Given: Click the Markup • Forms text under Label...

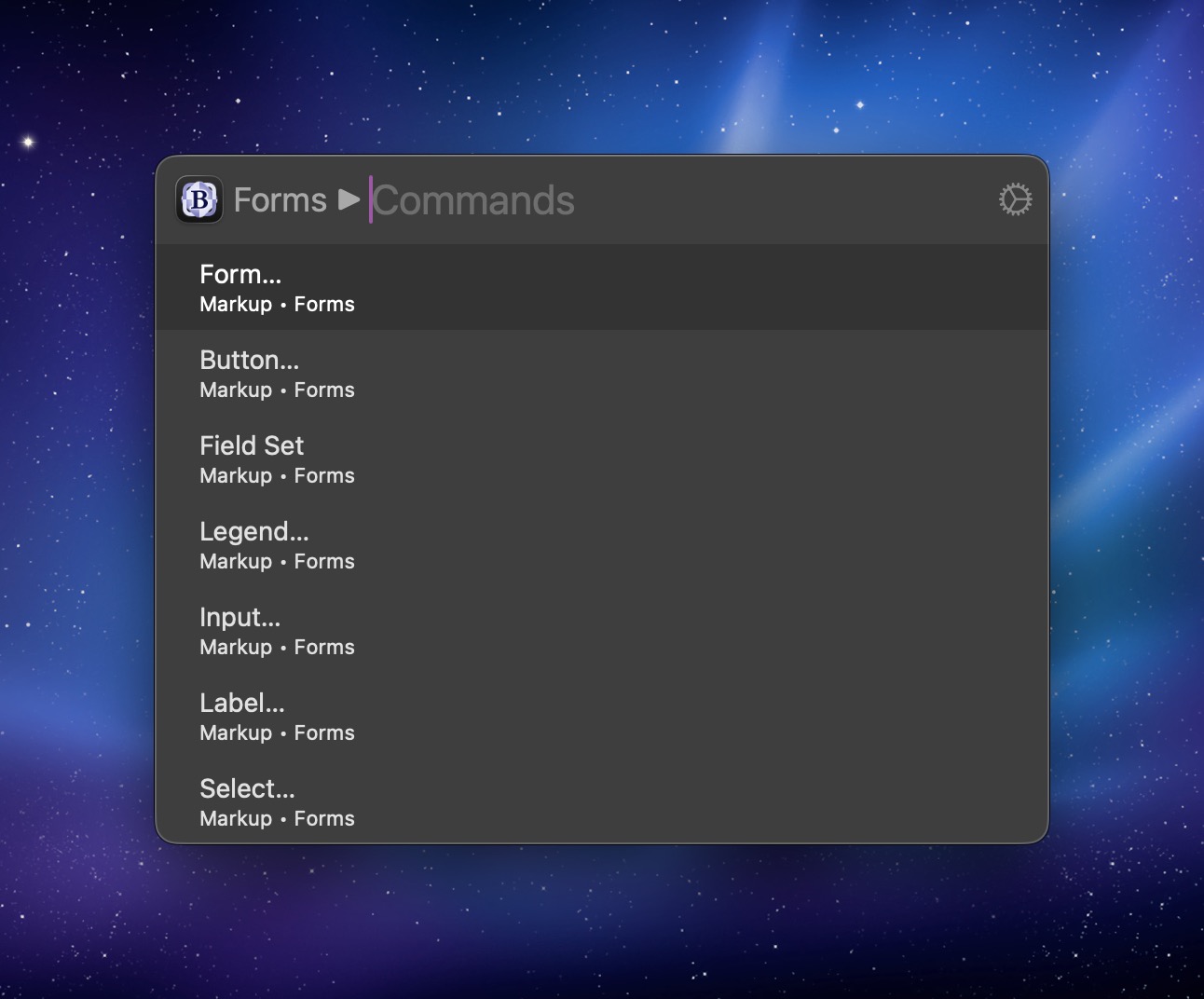Looking at the screenshot, I should pos(277,733).
